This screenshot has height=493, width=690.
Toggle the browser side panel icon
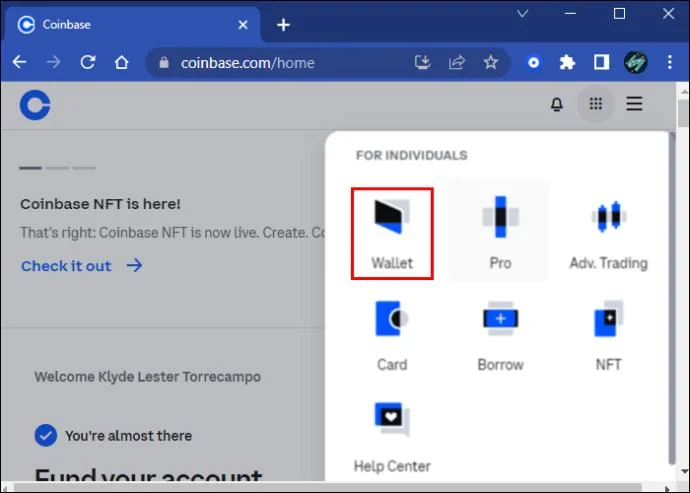pyautogui.click(x=601, y=63)
